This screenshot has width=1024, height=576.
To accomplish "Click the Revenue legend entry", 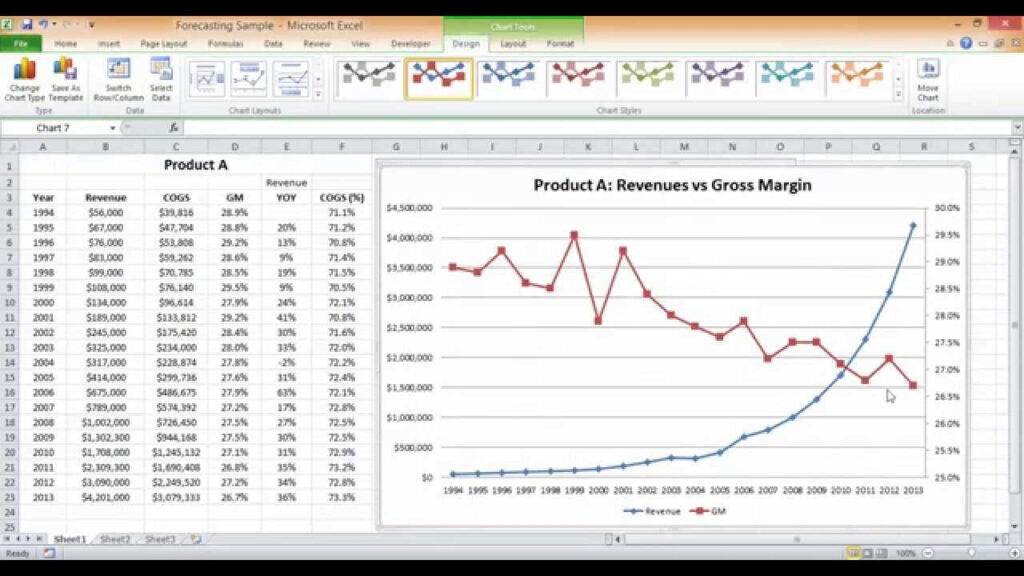I will coord(652,511).
